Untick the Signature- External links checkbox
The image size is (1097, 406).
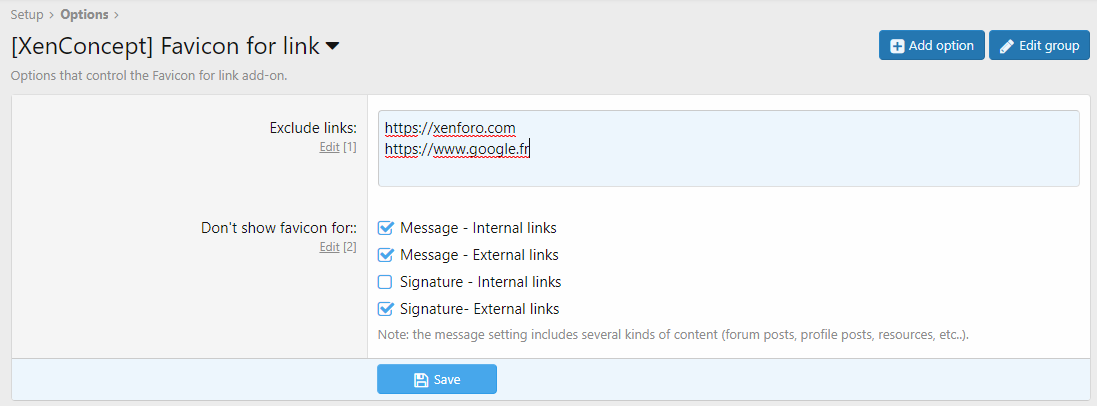[x=385, y=309]
